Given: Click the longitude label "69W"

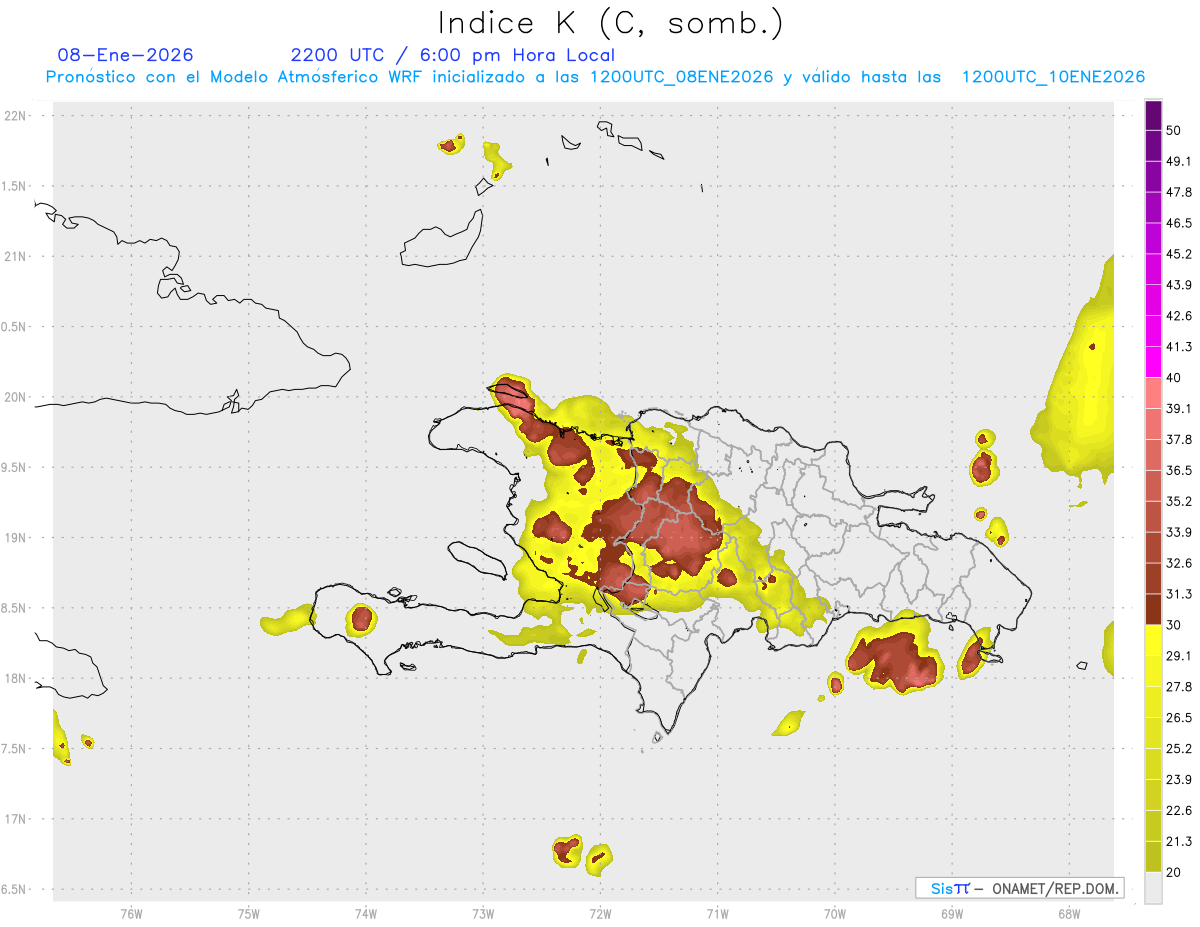Looking at the screenshot, I should (952, 913).
